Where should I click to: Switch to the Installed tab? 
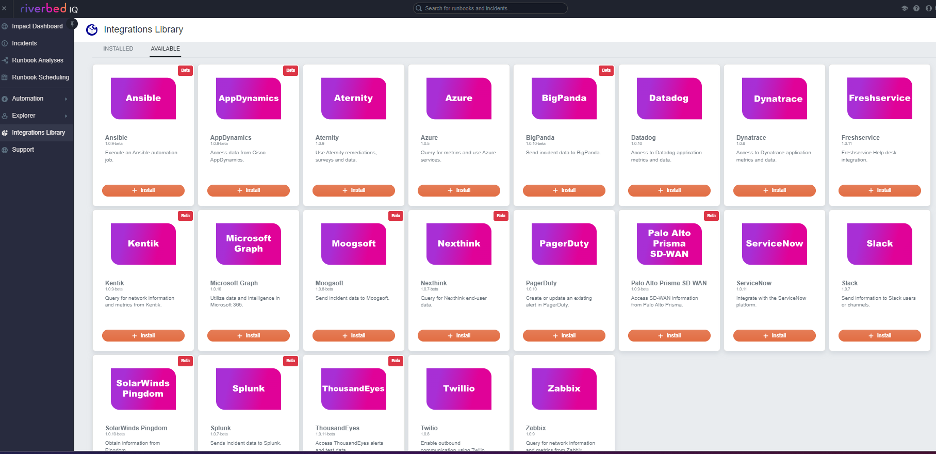click(118, 49)
